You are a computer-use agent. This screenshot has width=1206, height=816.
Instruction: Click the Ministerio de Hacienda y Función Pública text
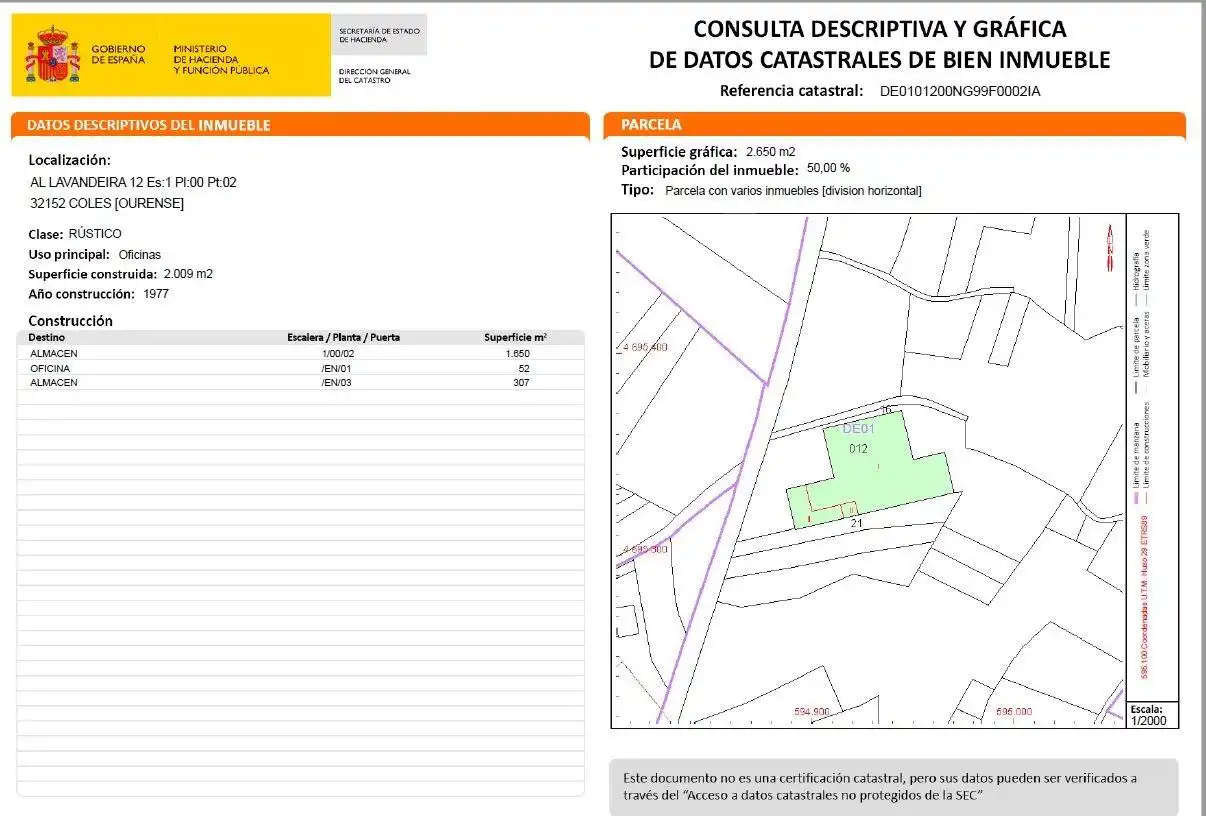[221, 59]
